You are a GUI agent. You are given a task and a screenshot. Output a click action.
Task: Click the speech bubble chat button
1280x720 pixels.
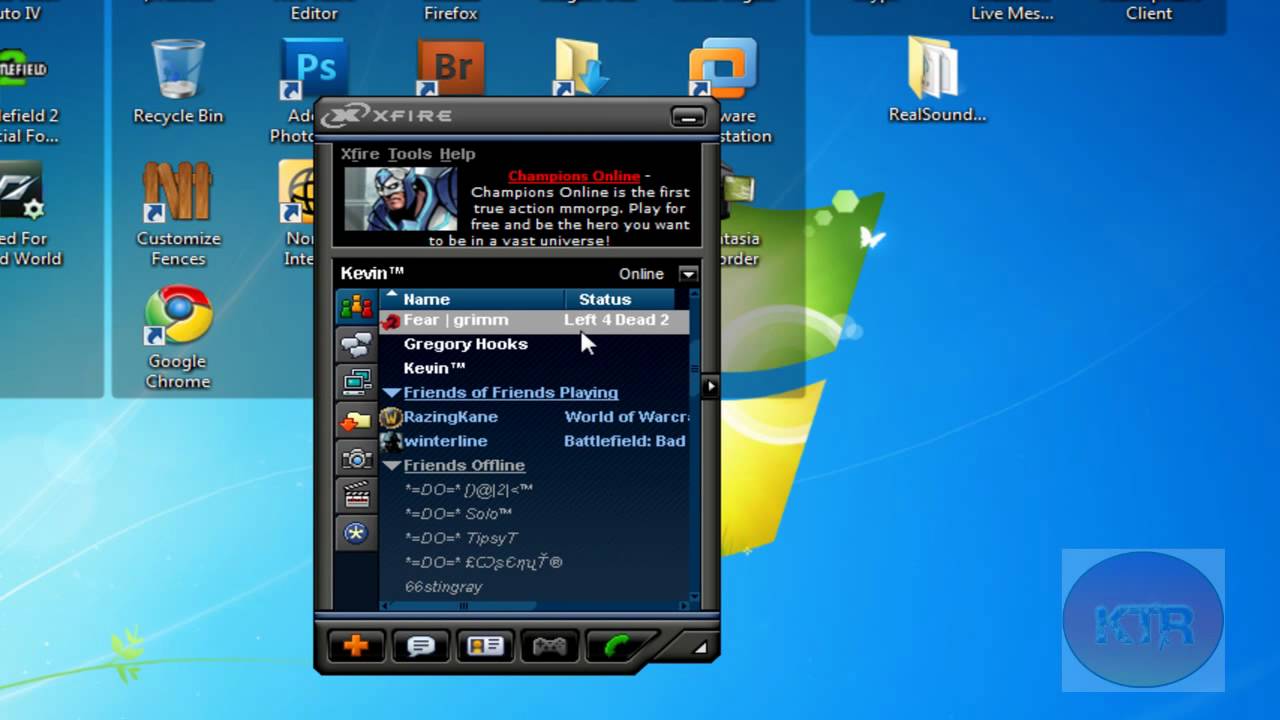tap(421, 646)
